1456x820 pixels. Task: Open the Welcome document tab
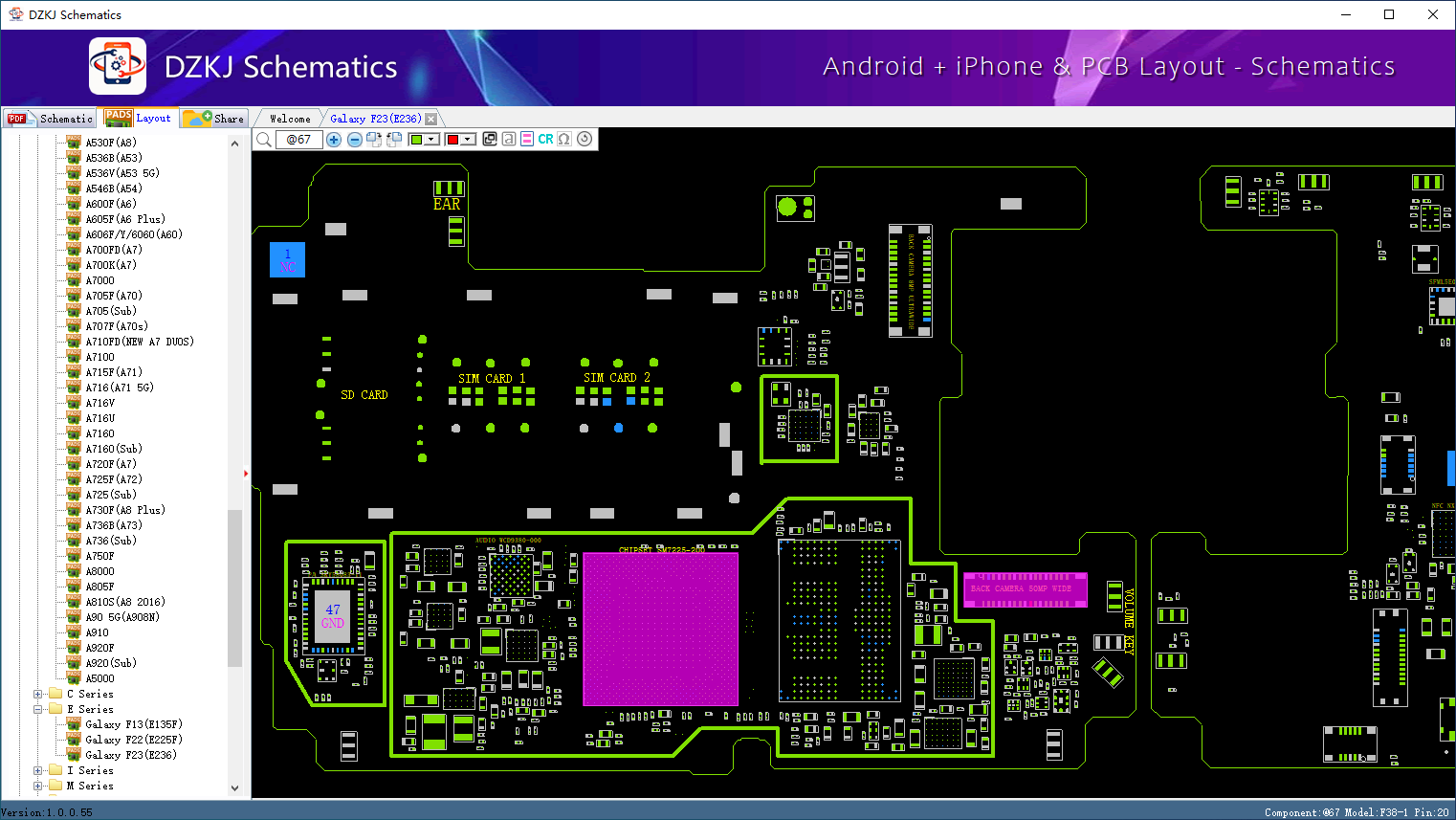[290, 119]
